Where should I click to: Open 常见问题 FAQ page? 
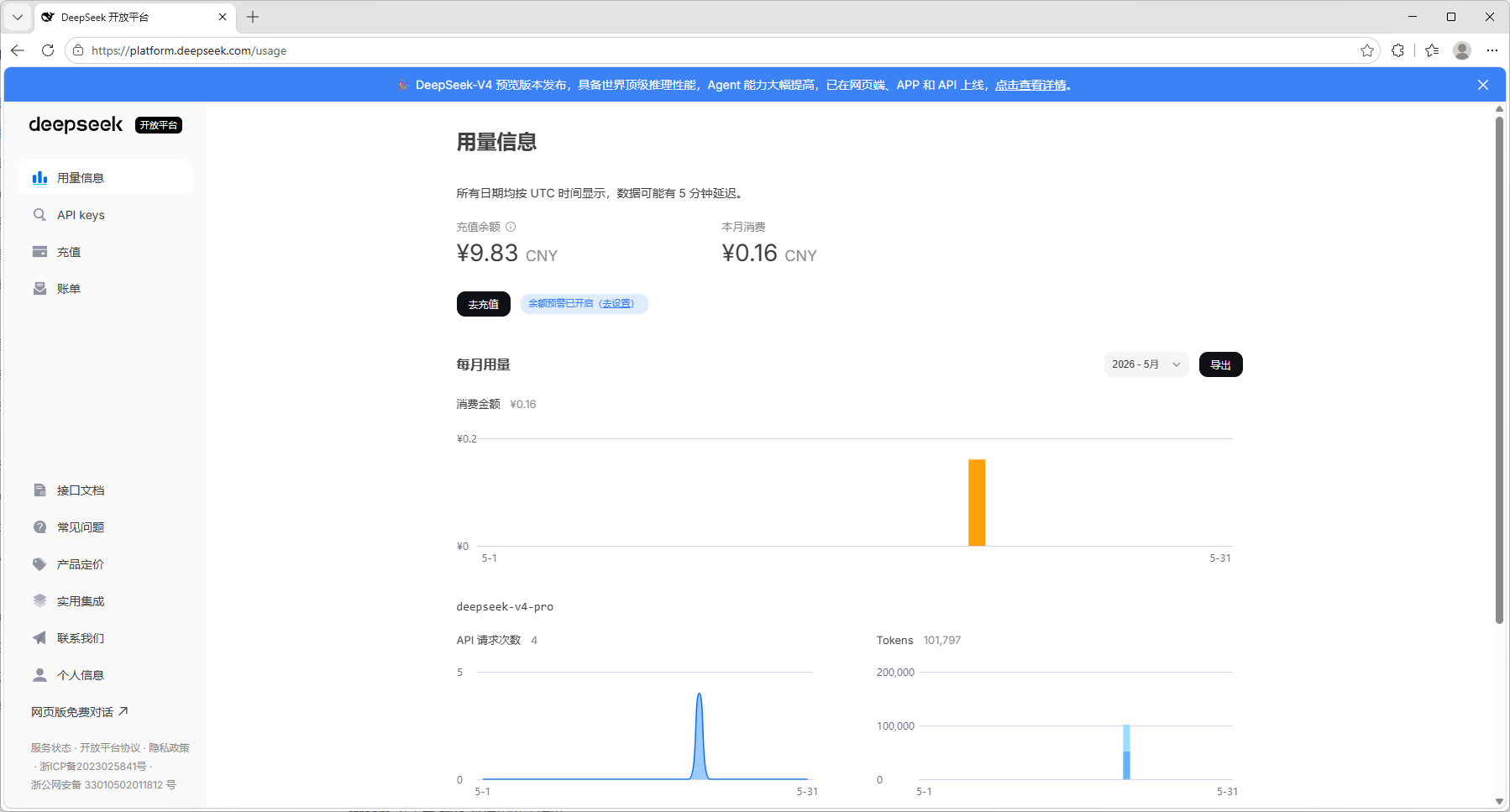click(105, 527)
